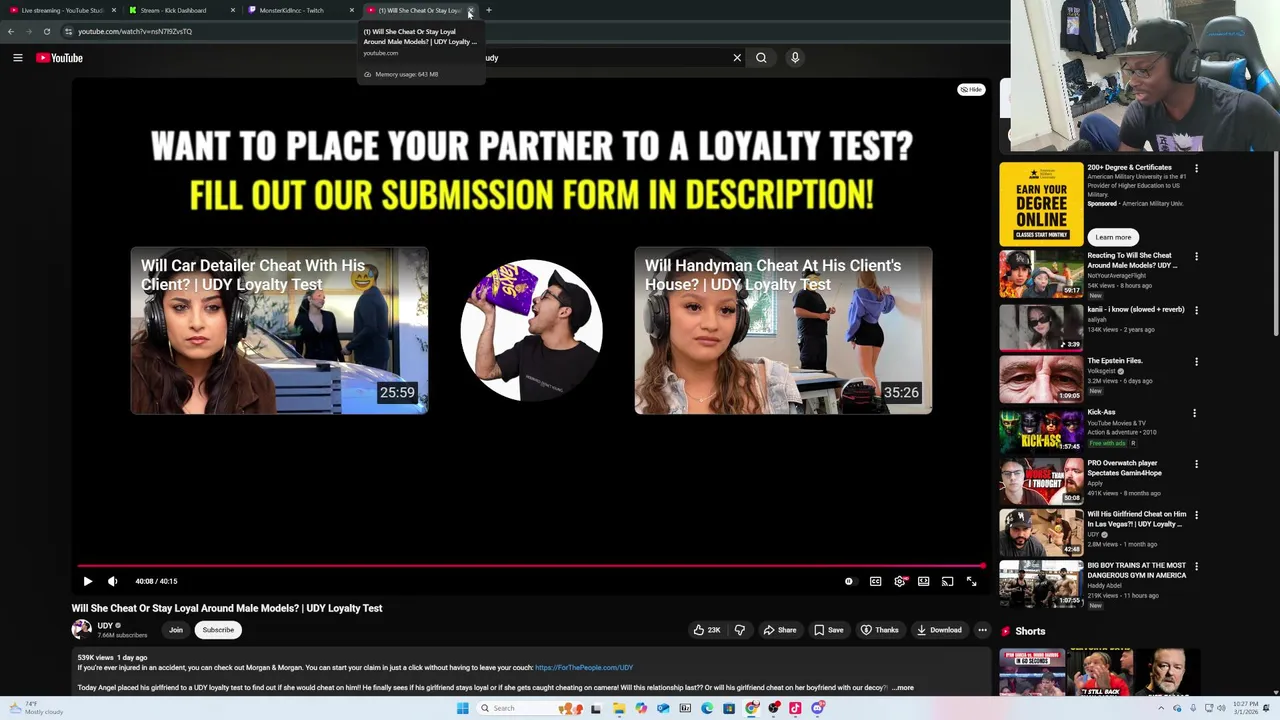Screen dimensions: 1280x720
Task: Open options for Reacting To video
Action: pyautogui.click(x=1196, y=256)
